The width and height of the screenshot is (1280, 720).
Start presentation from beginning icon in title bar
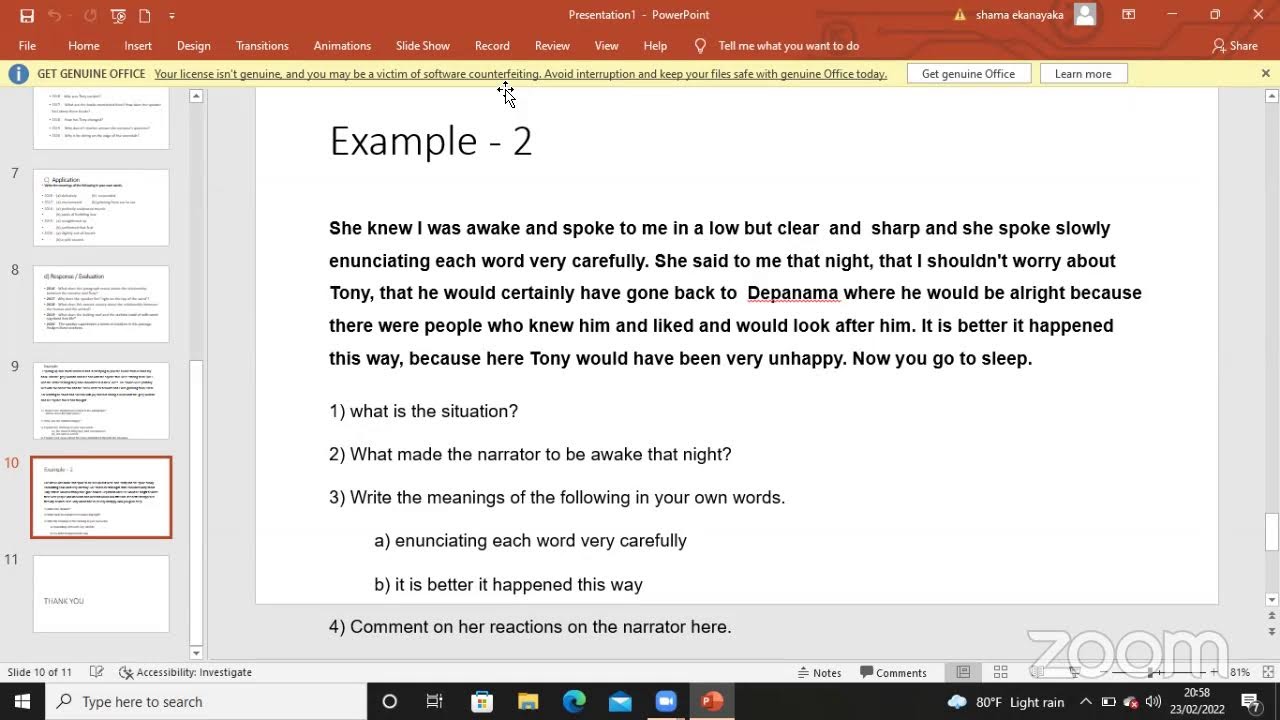click(118, 15)
